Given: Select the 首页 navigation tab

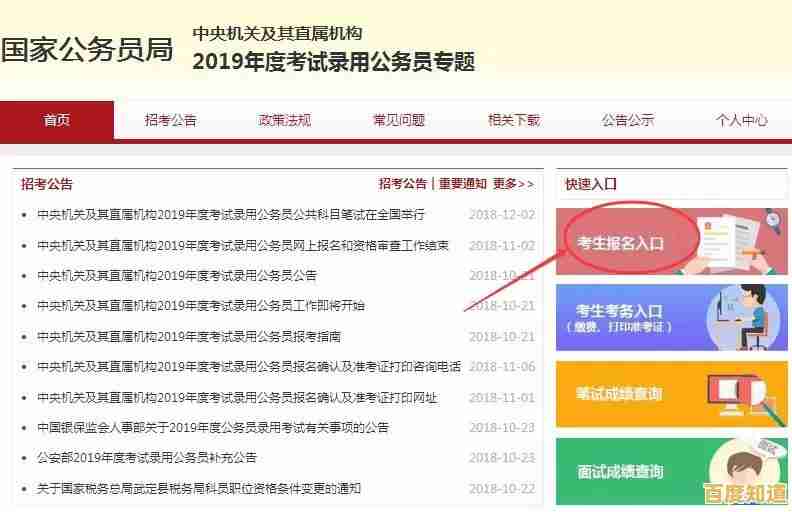Looking at the screenshot, I should (57, 120).
